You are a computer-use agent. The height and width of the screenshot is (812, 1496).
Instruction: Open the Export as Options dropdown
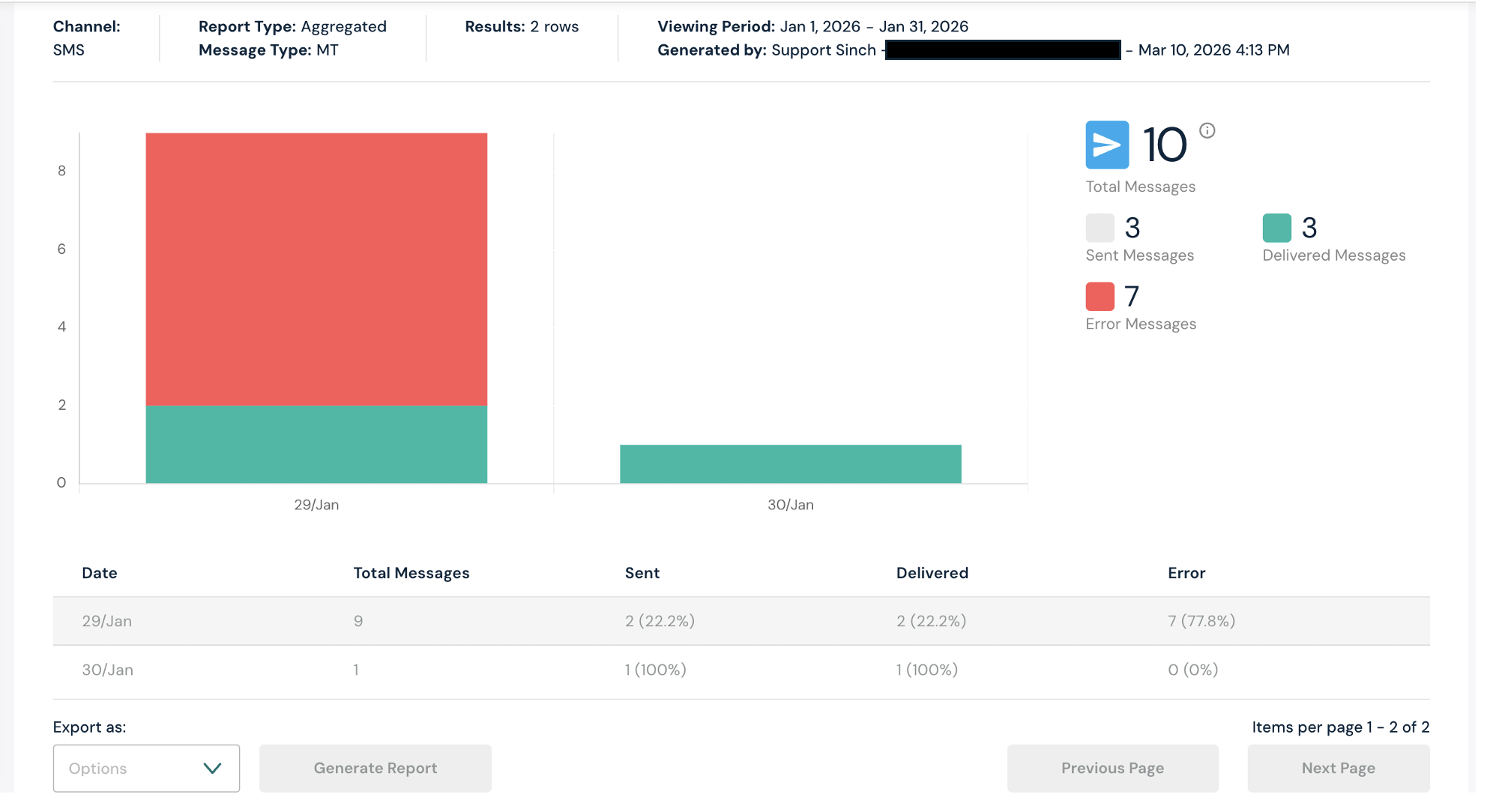point(146,768)
